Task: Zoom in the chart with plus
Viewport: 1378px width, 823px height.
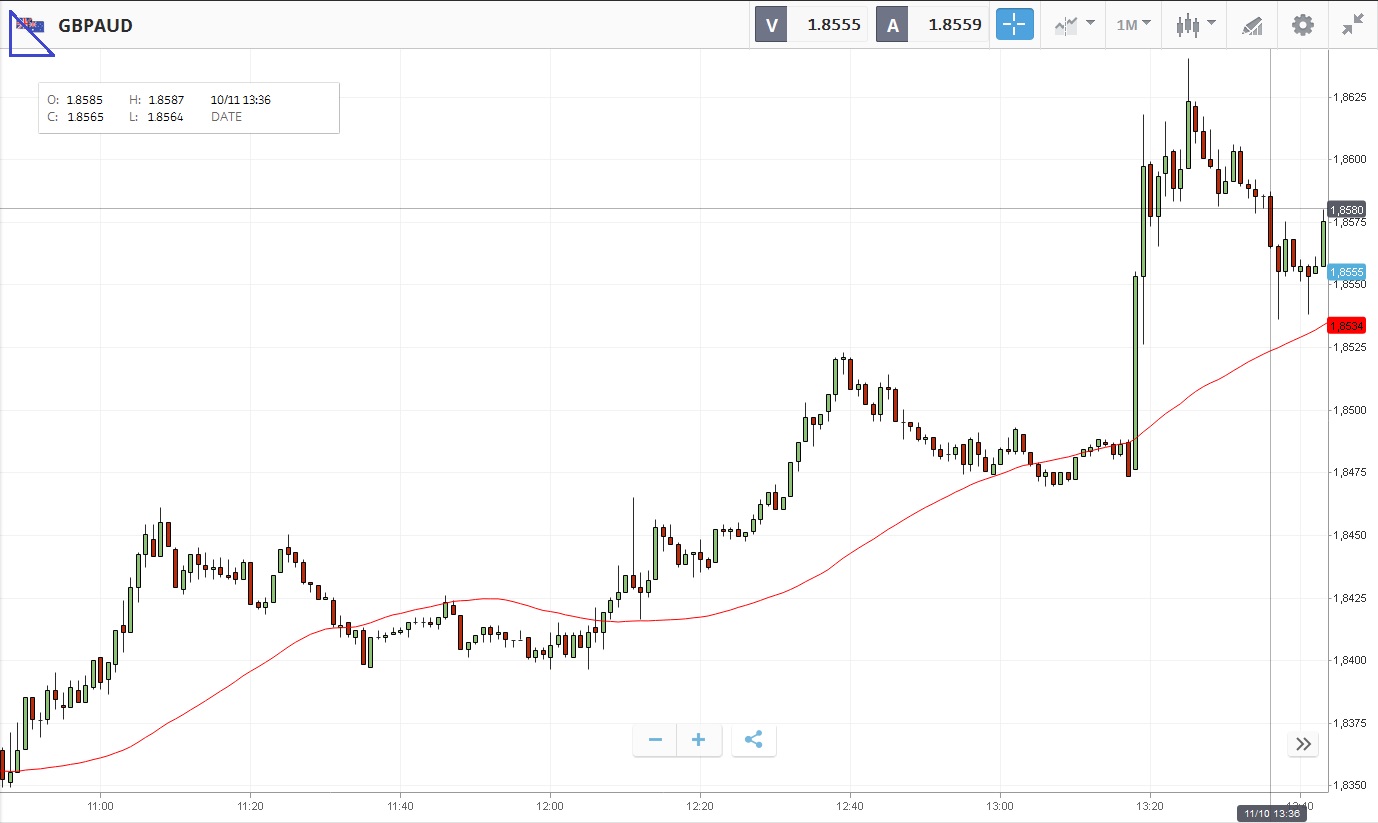Action: 699,740
